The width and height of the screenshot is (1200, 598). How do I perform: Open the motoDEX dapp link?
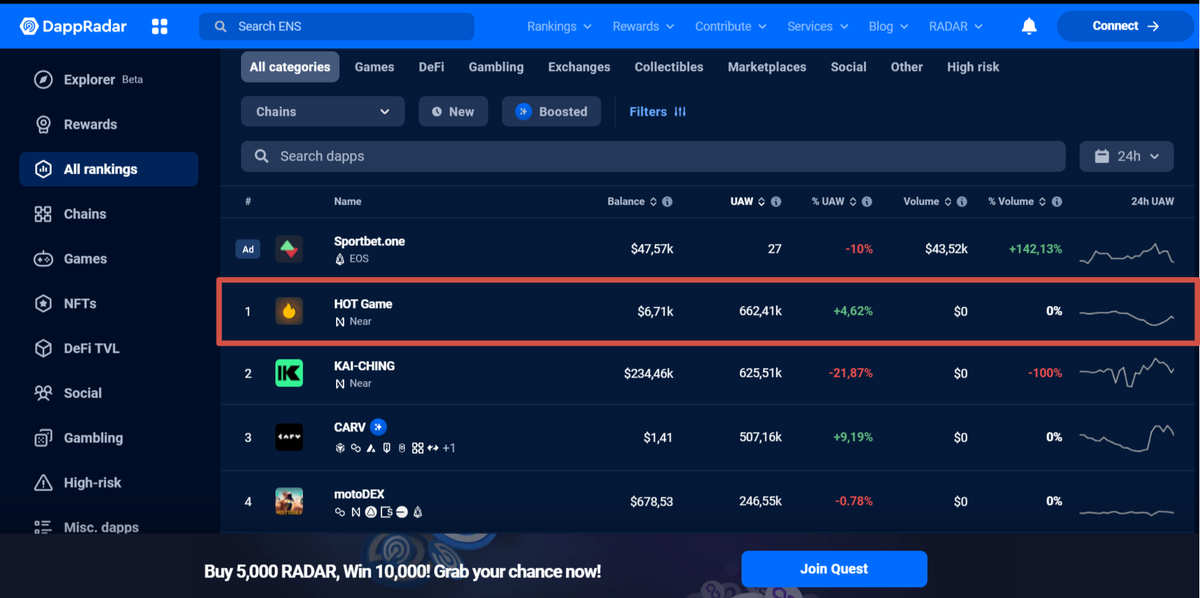pyautogui.click(x=359, y=494)
